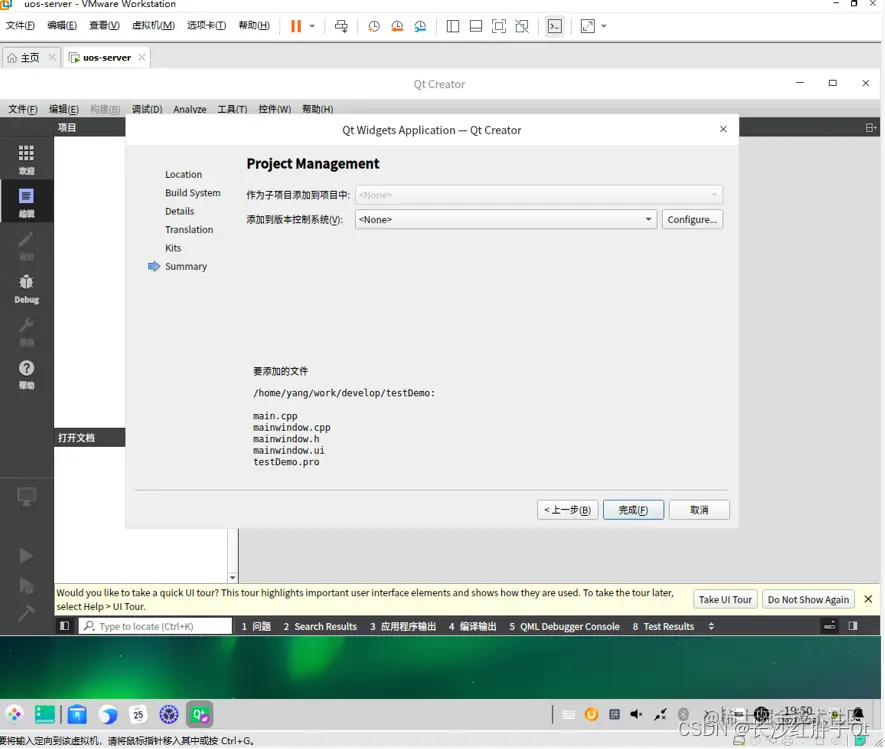The height and width of the screenshot is (749, 885).
Task: Open 问题 output pane
Action: coord(256,626)
